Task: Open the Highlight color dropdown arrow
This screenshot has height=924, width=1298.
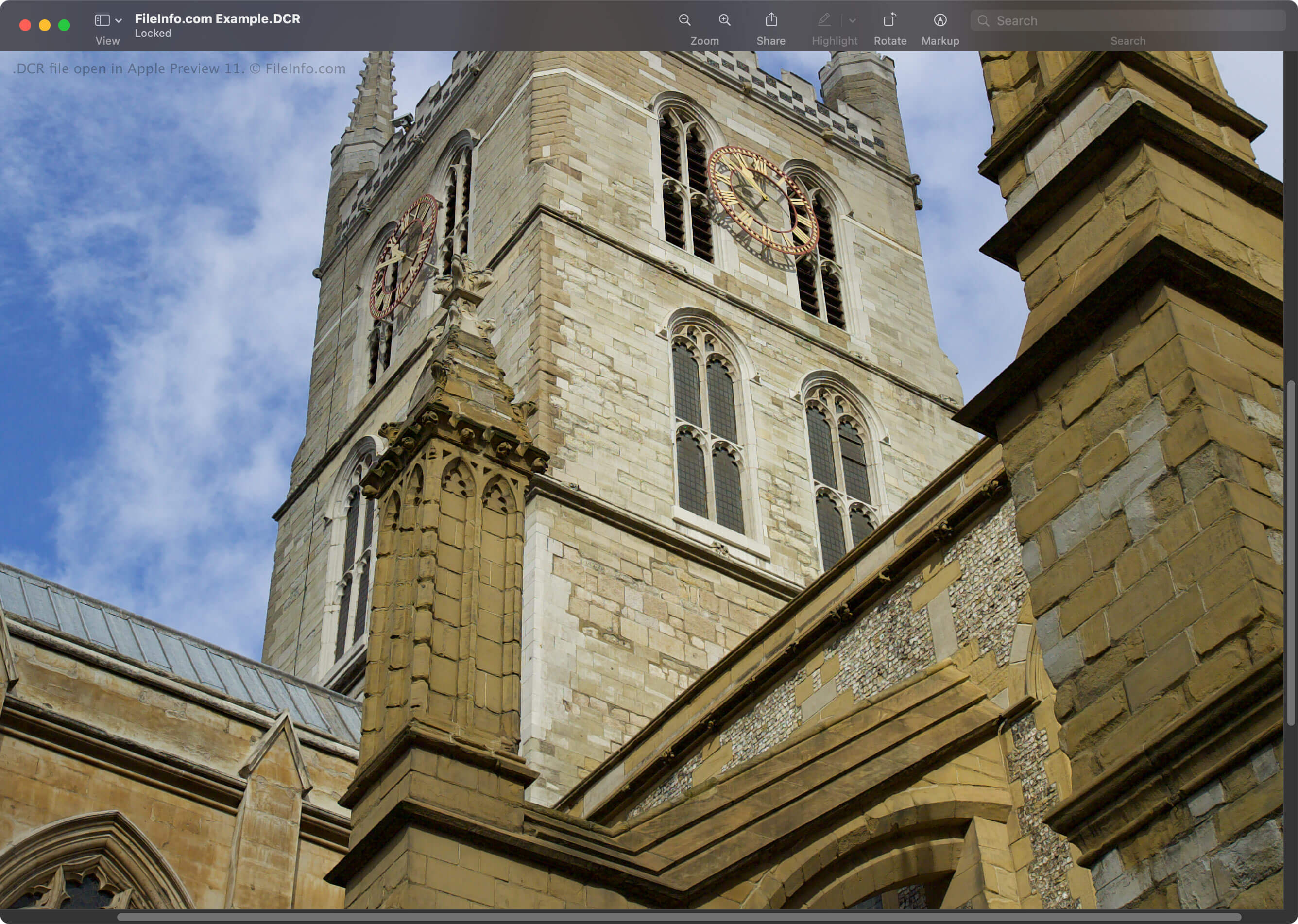Action: coord(852,20)
